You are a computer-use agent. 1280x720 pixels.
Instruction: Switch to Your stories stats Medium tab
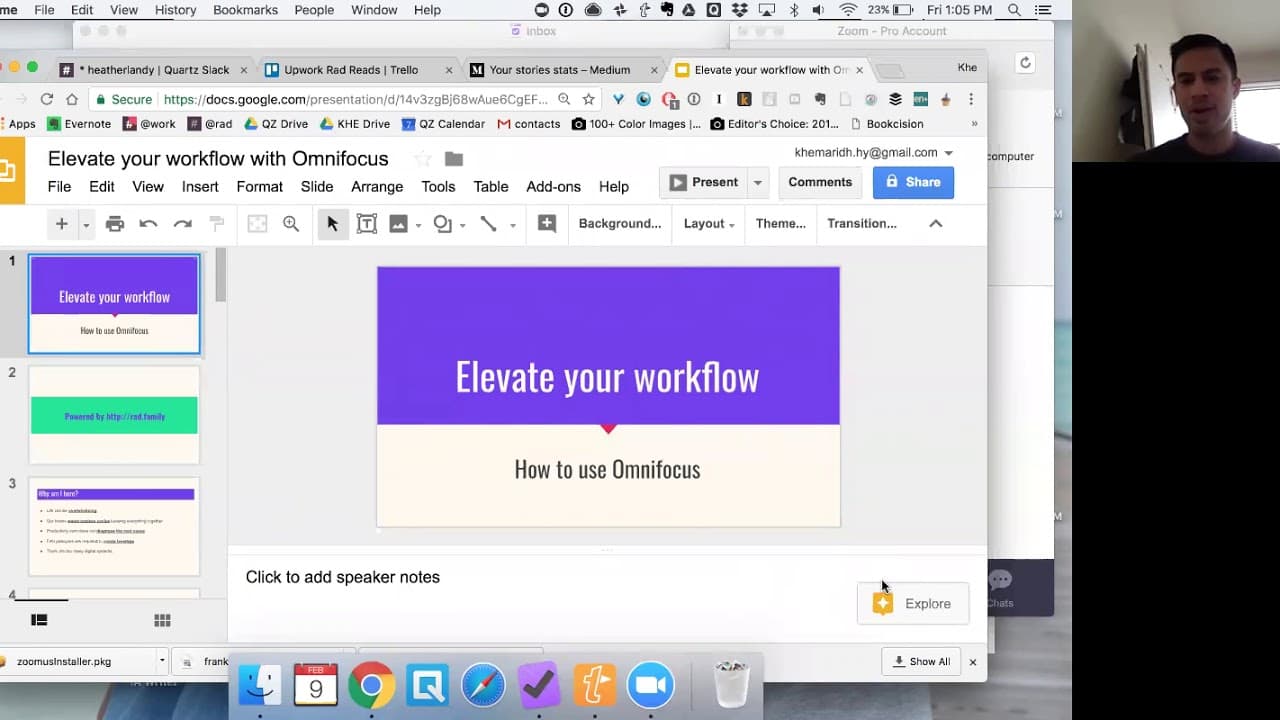pos(560,70)
